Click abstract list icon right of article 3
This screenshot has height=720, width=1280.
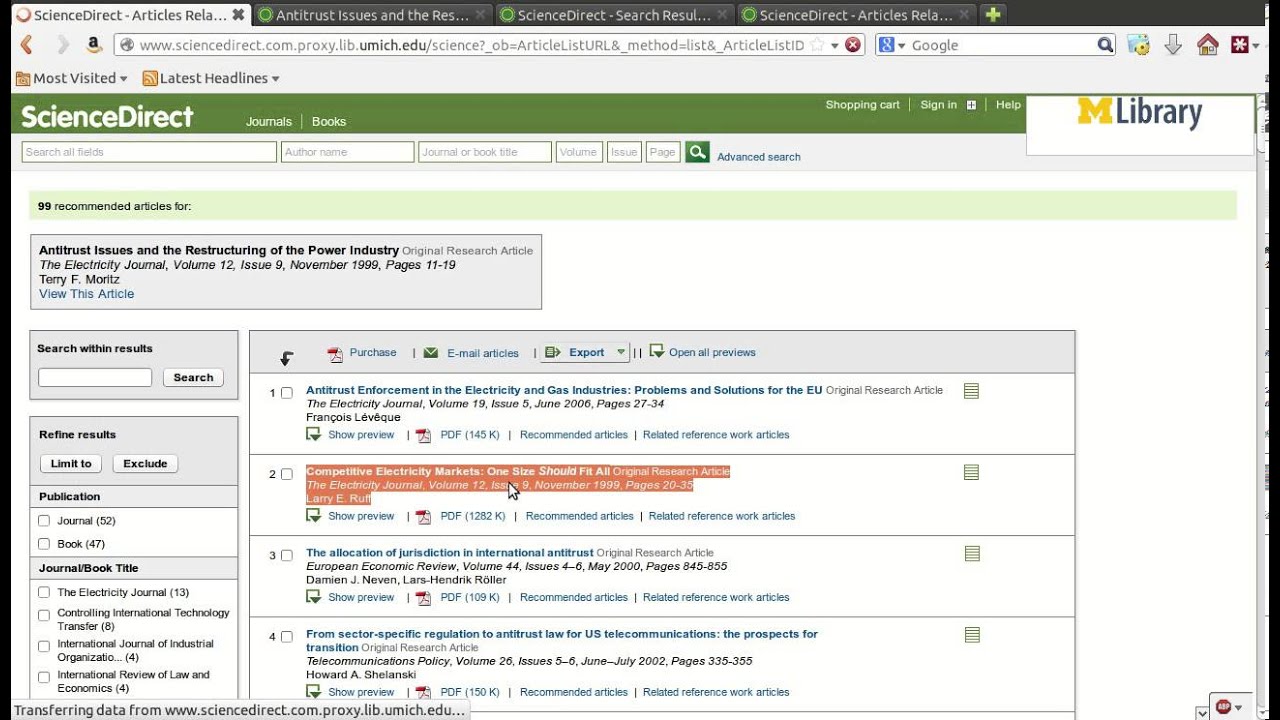971,553
